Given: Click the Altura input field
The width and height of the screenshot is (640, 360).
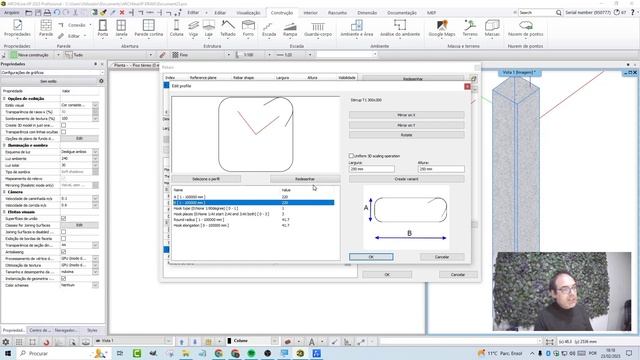Looking at the screenshot, I should pyautogui.click(x=441, y=169).
